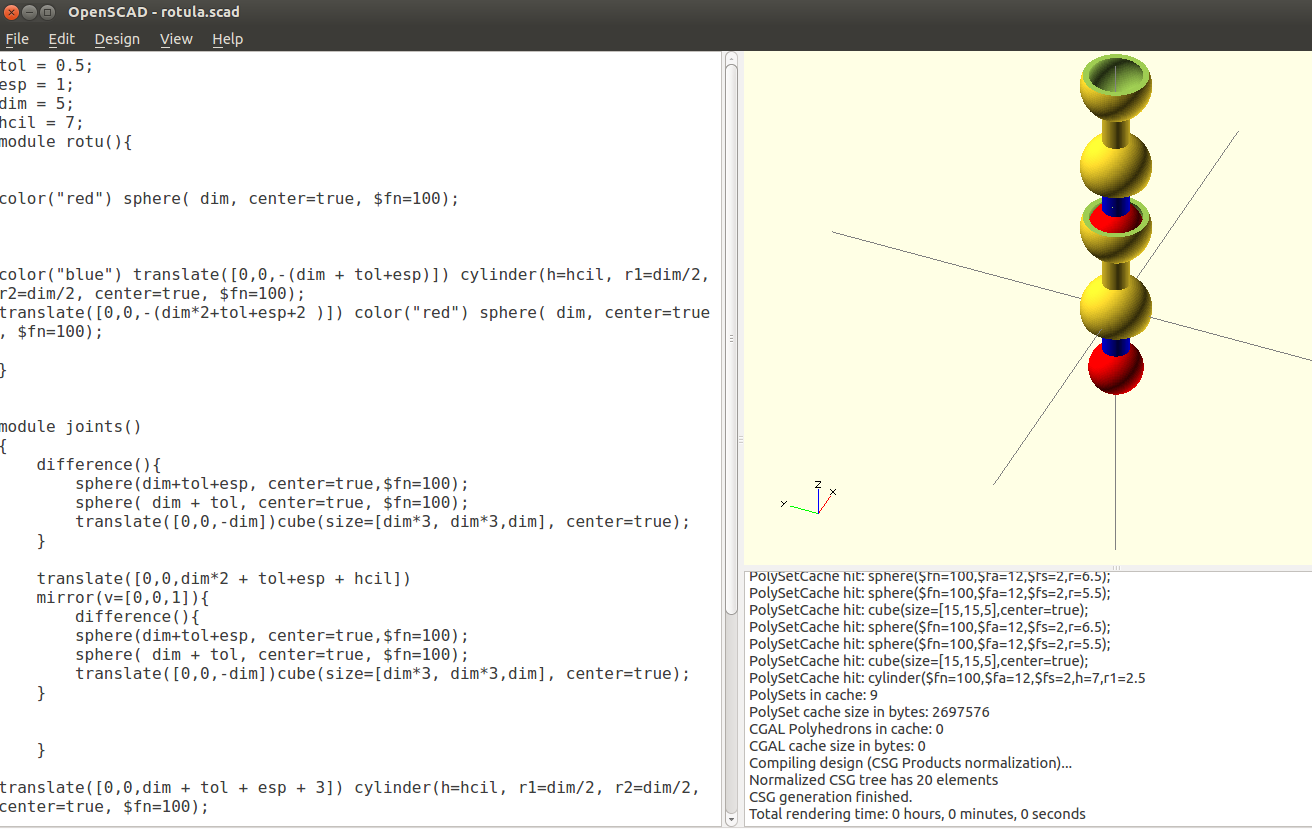Click console line "PolySet cache size in bytes: 2697576"
Screen dimensions: 1312x829
[869, 712]
